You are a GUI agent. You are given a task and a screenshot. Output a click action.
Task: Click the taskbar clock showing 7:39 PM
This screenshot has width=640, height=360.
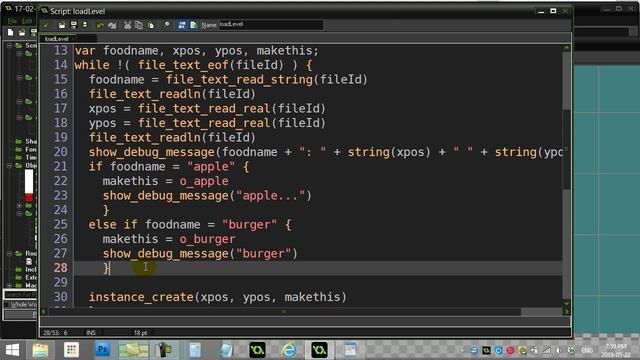[616, 350]
